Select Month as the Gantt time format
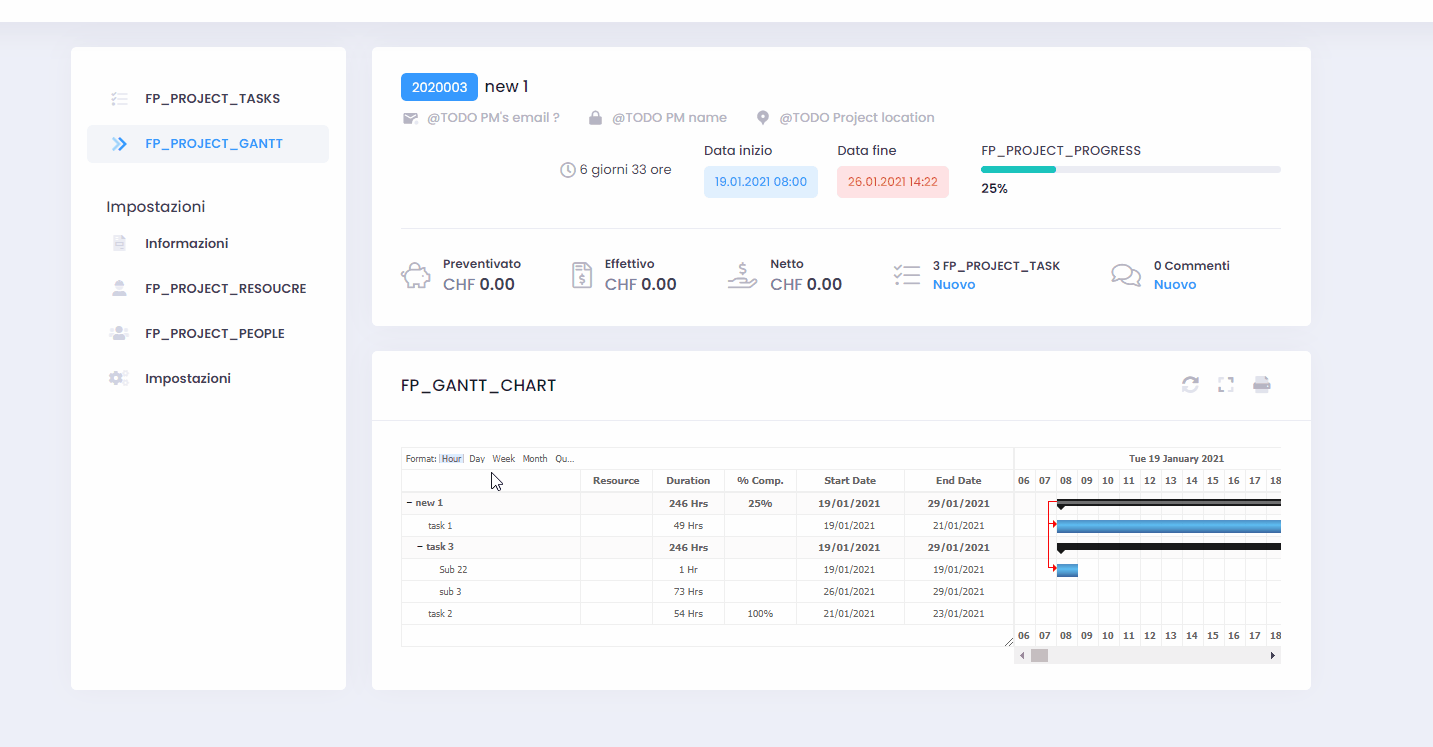Screen dimensions: 1433x747 tap(535, 458)
